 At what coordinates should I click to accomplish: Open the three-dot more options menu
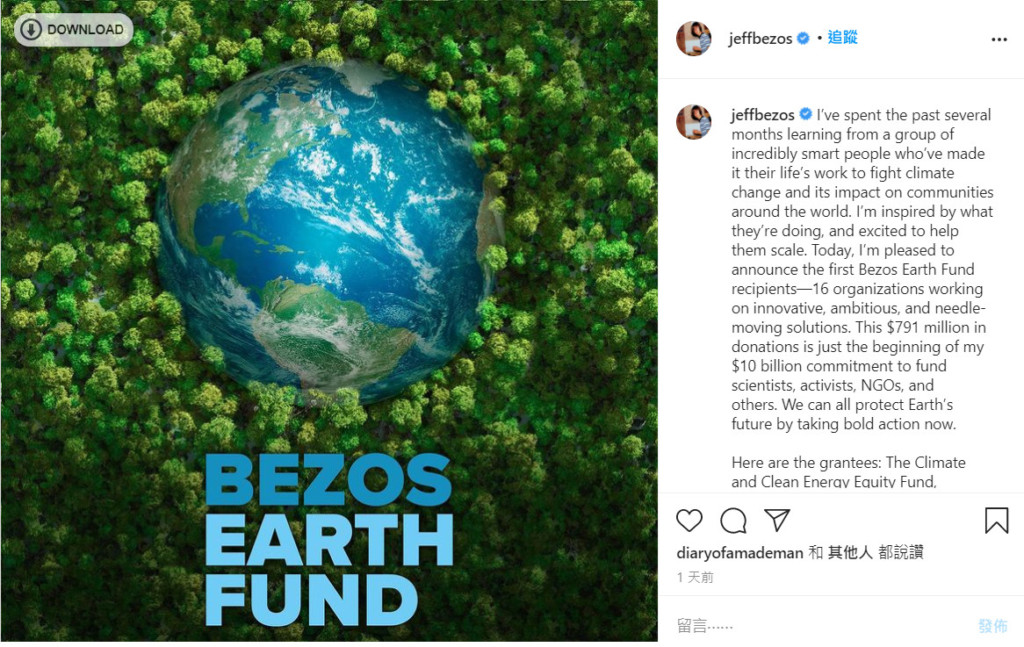click(x=999, y=39)
